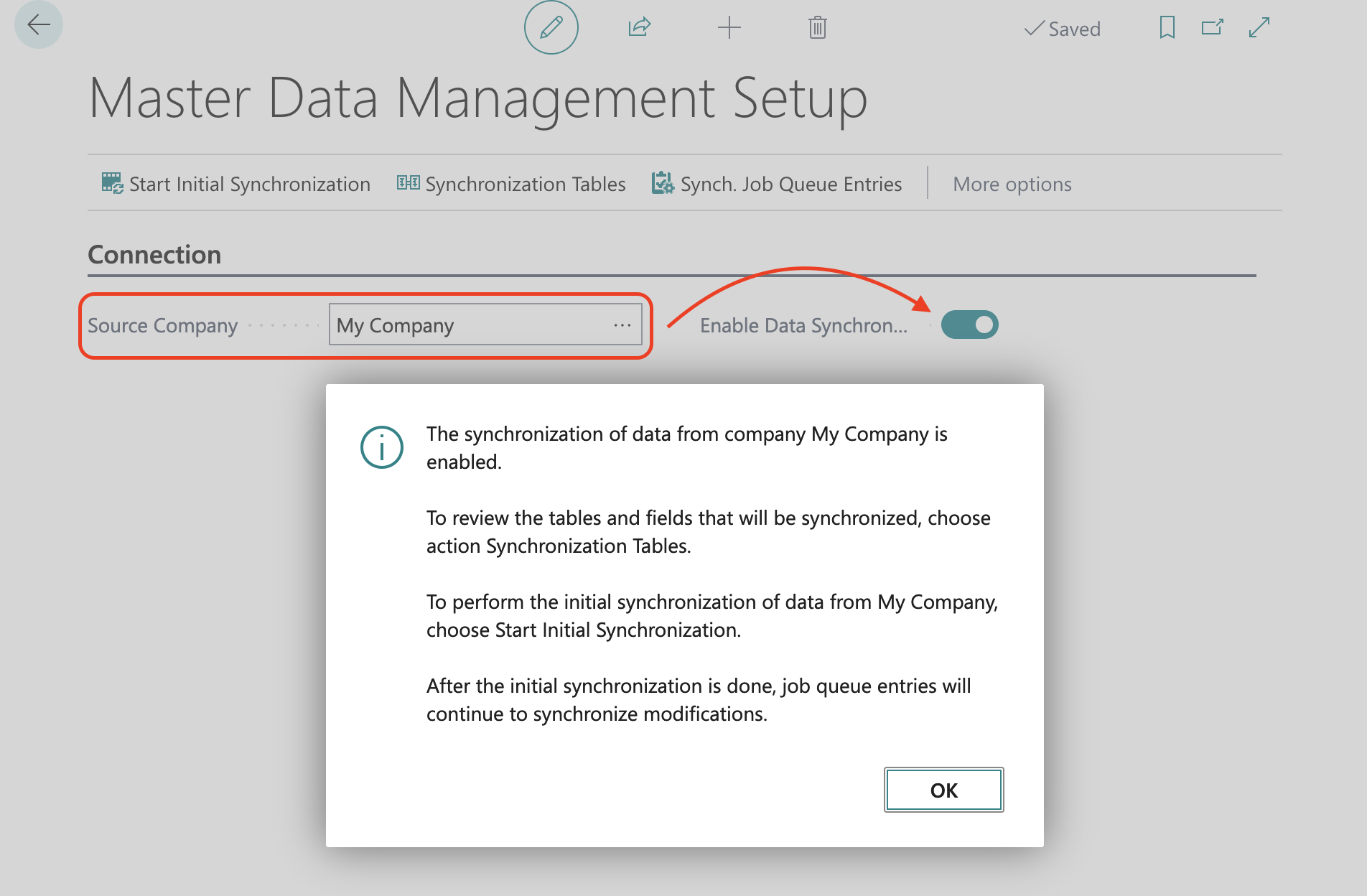The height and width of the screenshot is (896, 1367).
Task: Open Synchronization Tables
Action: pos(525,184)
